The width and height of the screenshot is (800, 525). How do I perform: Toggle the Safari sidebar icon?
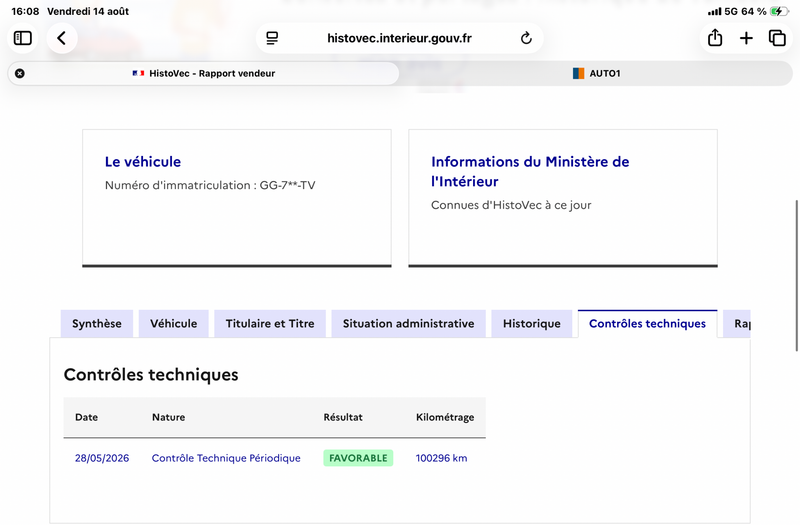click(x=22, y=38)
